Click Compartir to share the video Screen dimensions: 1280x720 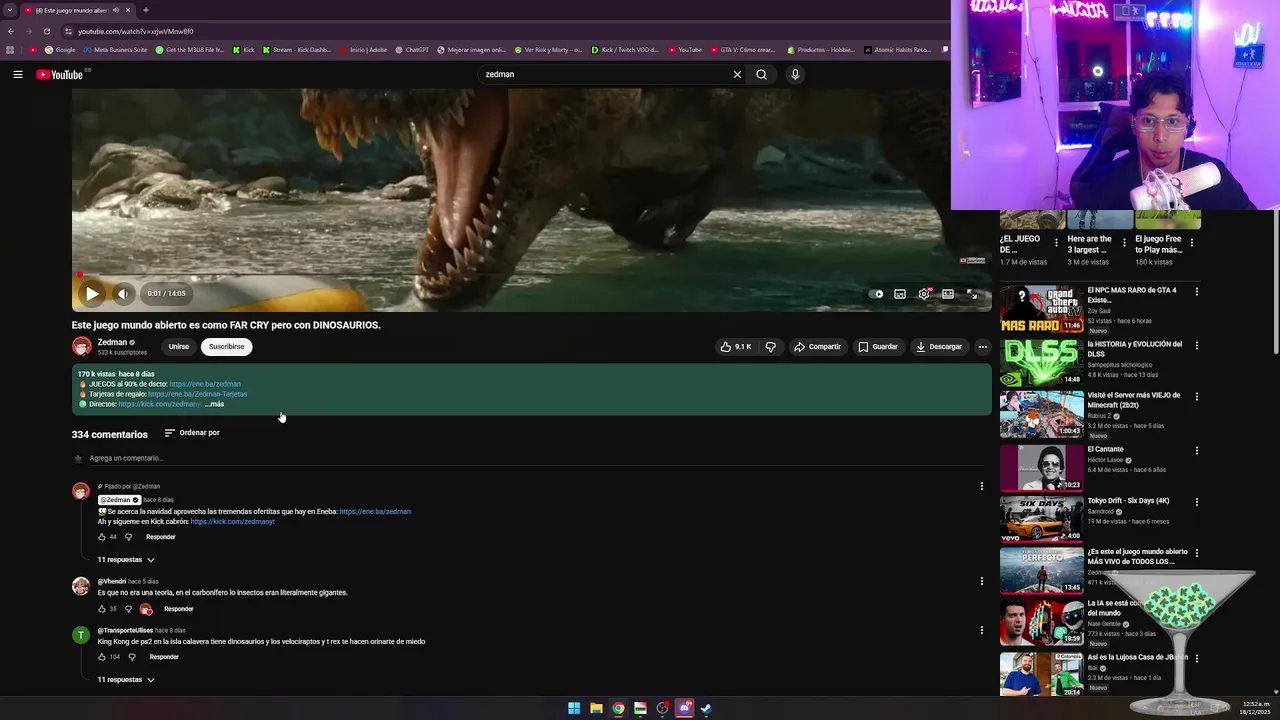click(x=817, y=347)
